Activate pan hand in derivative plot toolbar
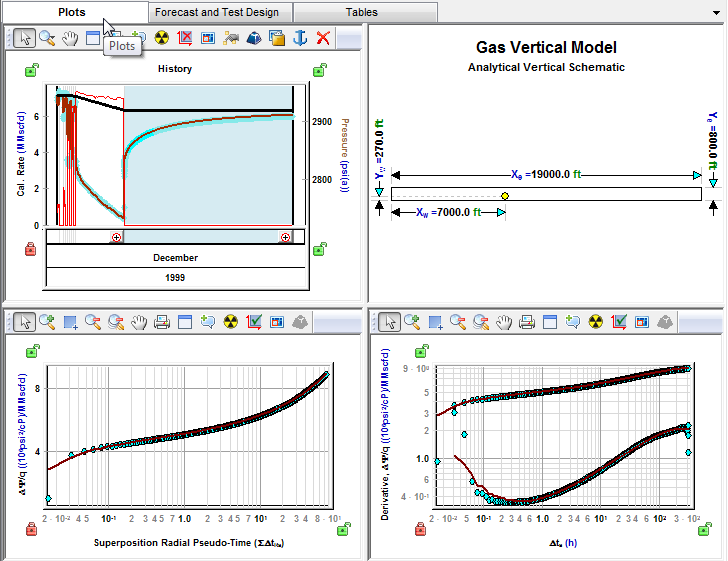728x561 pixels. point(504,321)
